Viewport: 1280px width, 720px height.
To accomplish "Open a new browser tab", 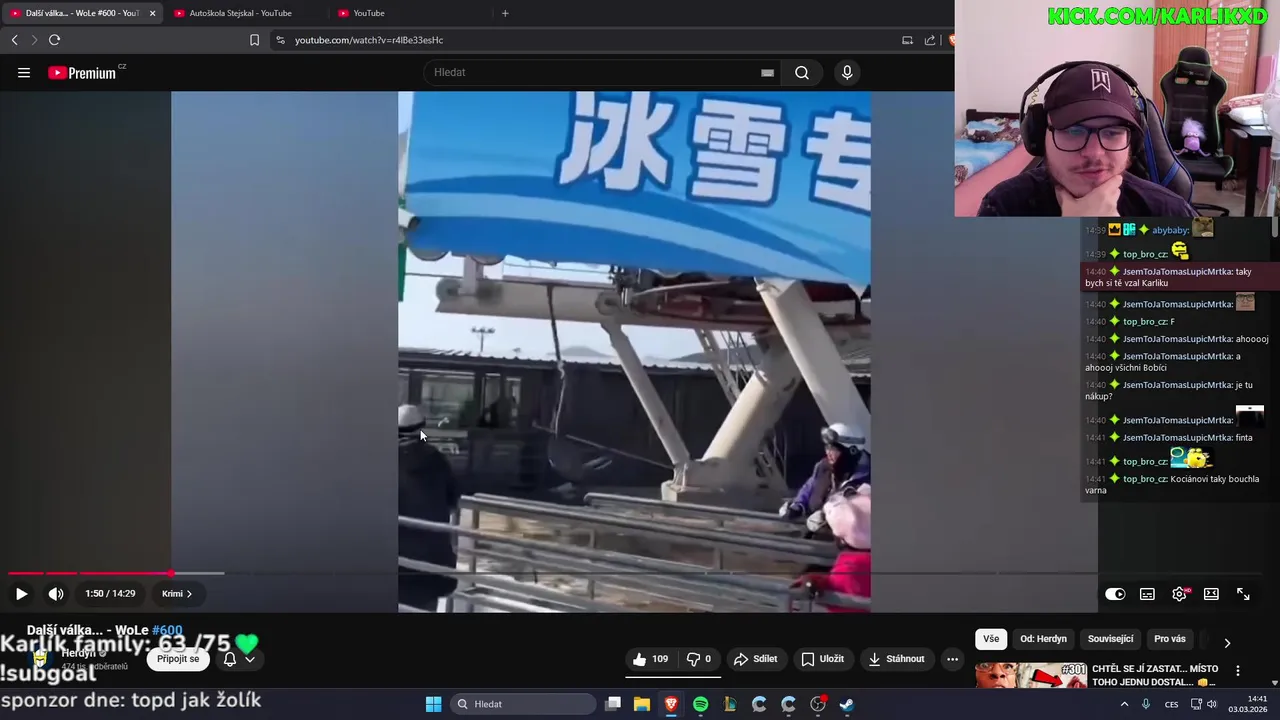I will pyautogui.click(x=505, y=13).
